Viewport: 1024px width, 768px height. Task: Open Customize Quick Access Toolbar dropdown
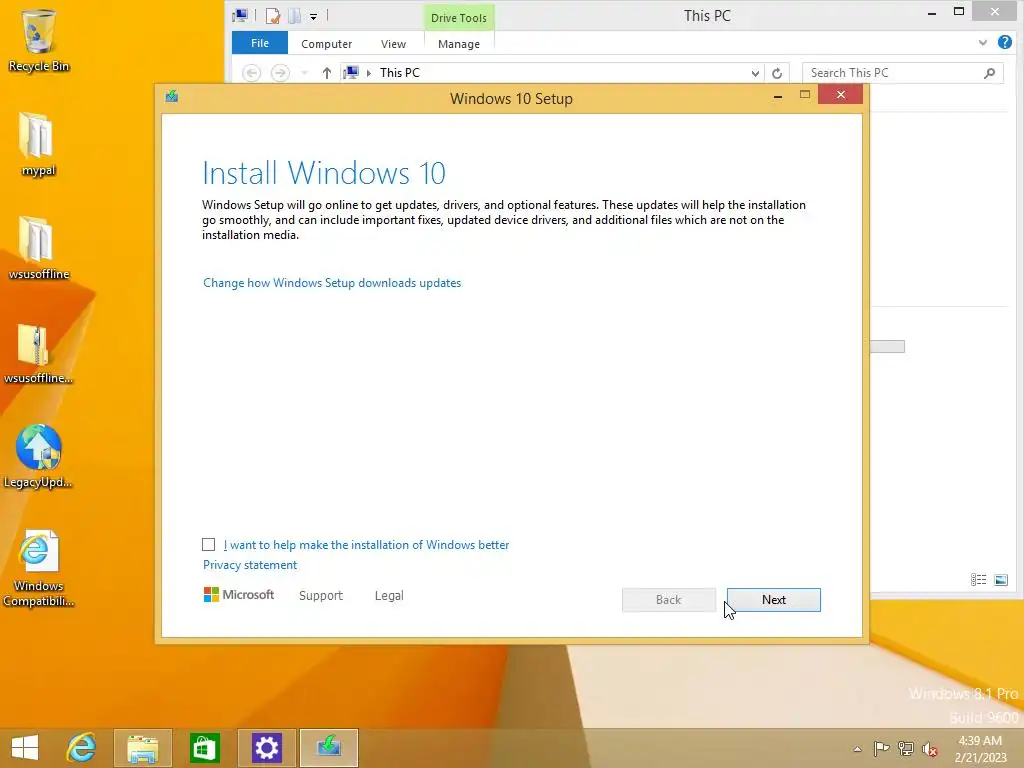coord(313,16)
